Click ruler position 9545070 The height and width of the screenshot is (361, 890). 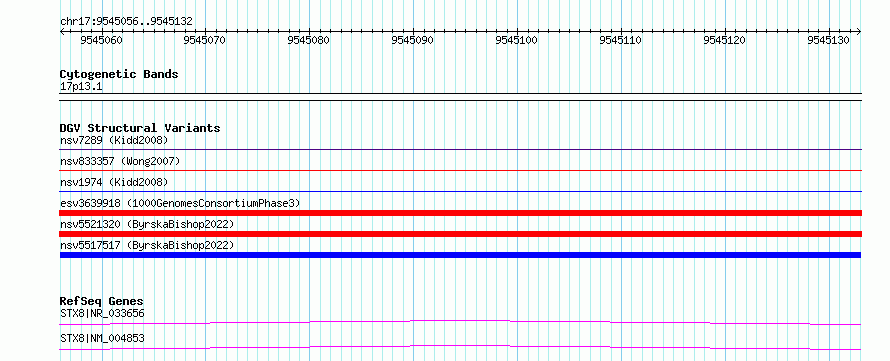(205, 40)
